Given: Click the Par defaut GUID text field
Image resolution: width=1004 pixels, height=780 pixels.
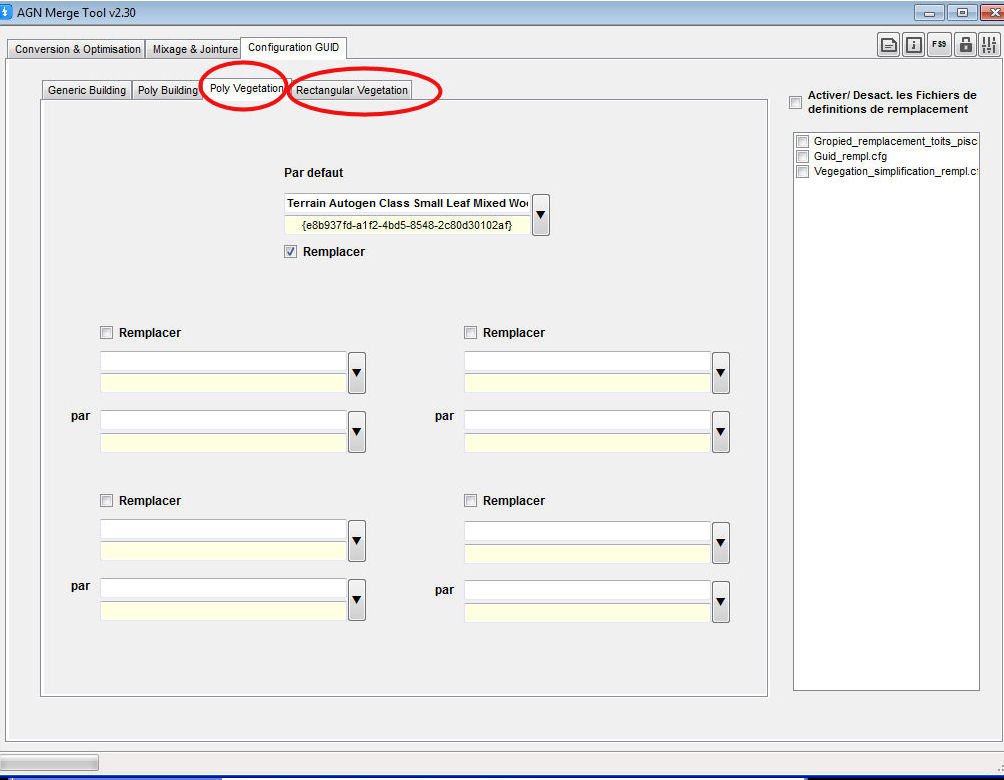Looking at the screenshot, I should pos(407,226).
